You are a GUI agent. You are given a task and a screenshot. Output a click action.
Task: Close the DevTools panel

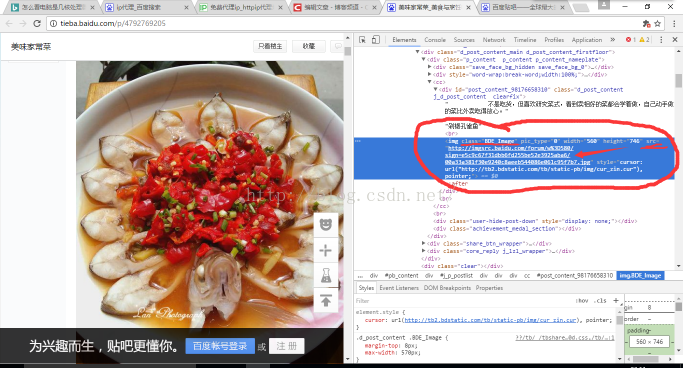[675, 40]
